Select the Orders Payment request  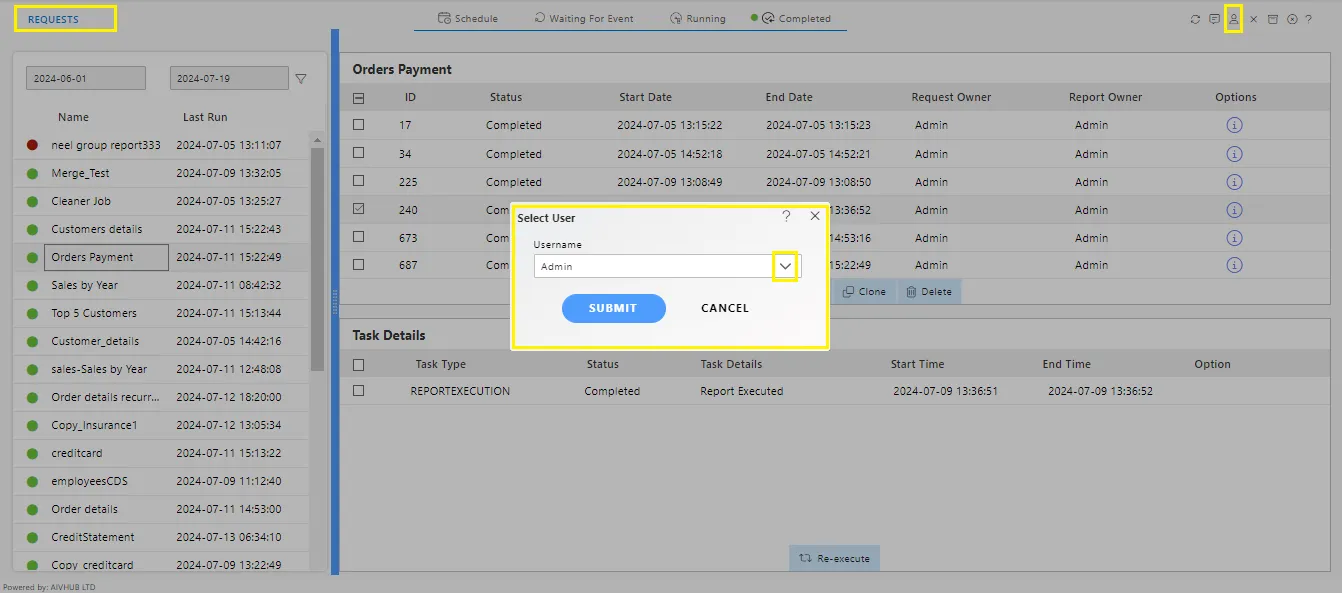coord(106,257)
